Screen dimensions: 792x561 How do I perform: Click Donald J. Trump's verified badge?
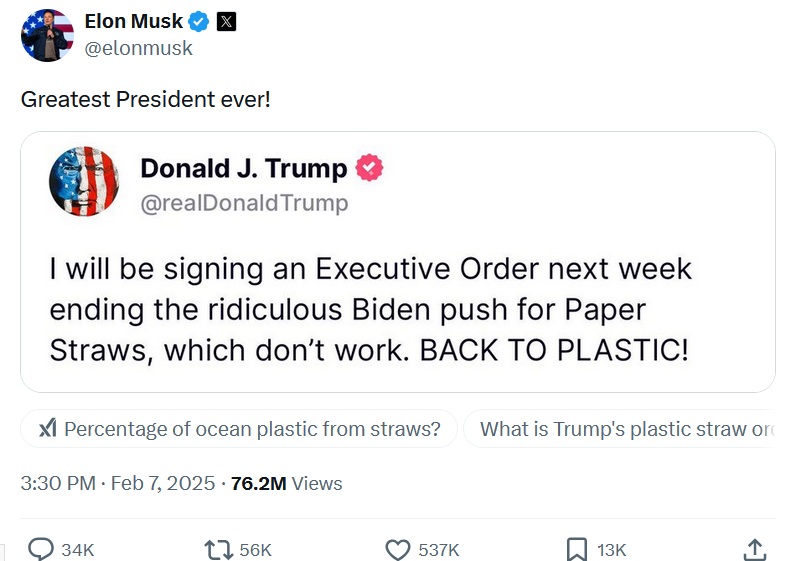click(370, 168)
